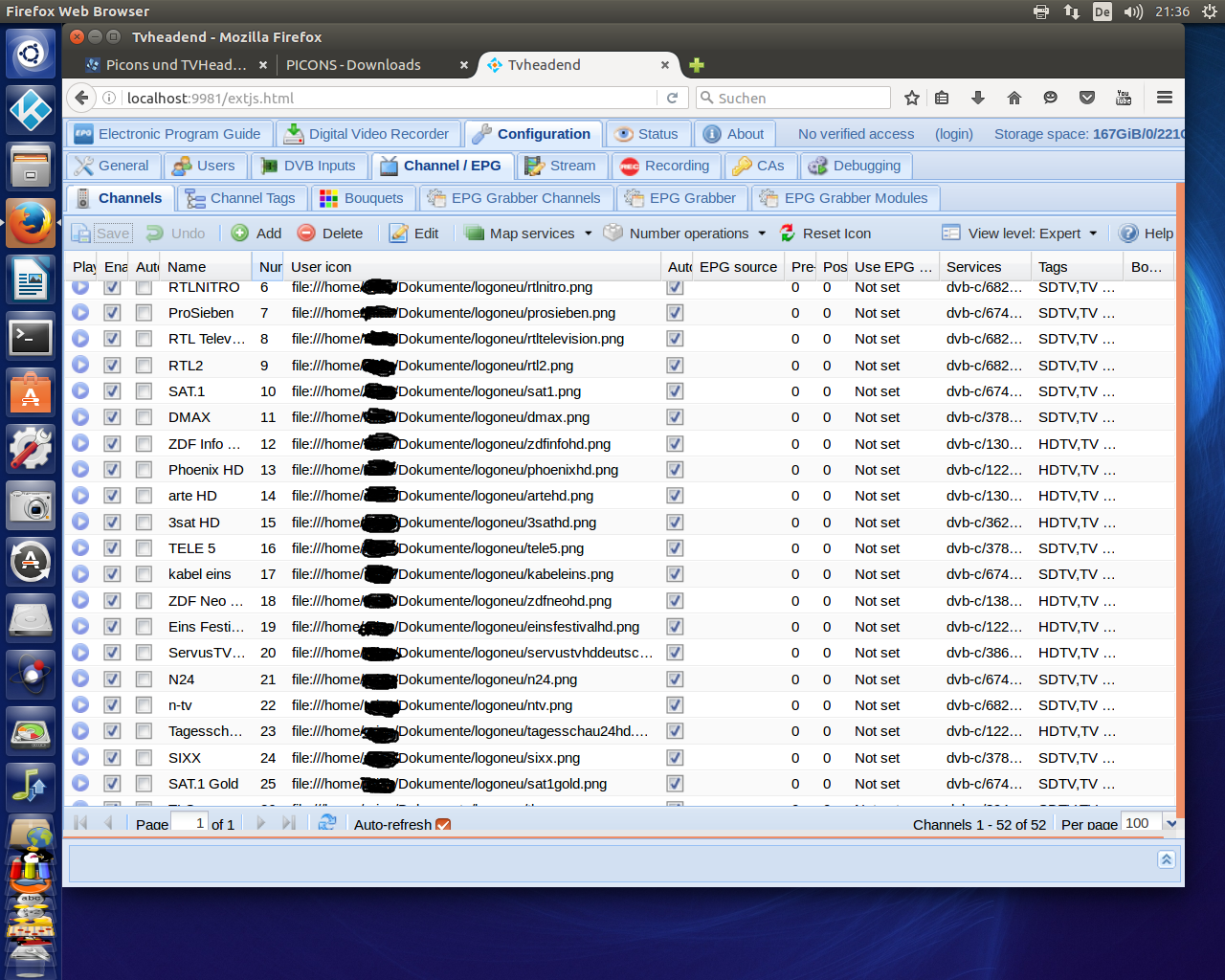Viewport: 1225px width, 980px height.
Task: Toggle Auto name checkbox for RTL2
Action: click(x=144, y=365)
